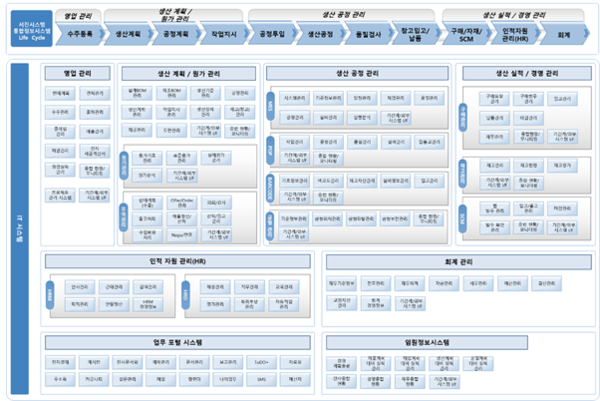Select the vertical IT 시스템 sidebar
The image size is (600, 401).
[16, 229]
